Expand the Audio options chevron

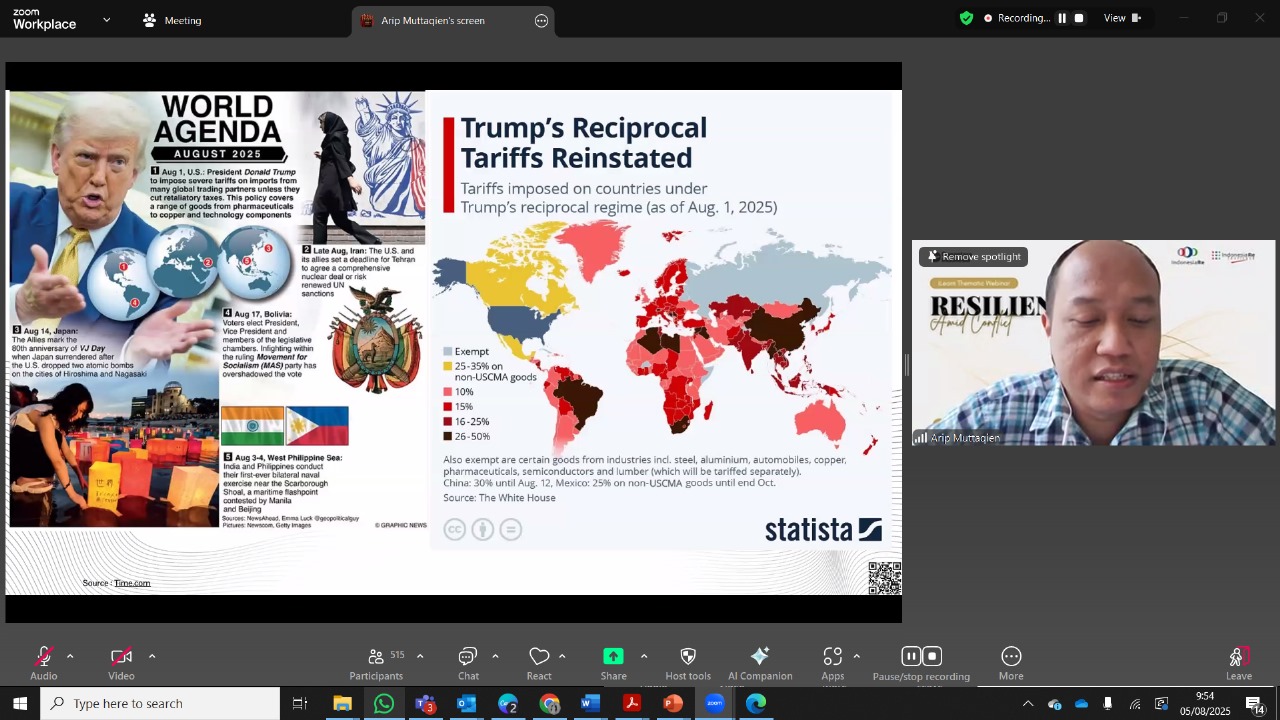70,656
